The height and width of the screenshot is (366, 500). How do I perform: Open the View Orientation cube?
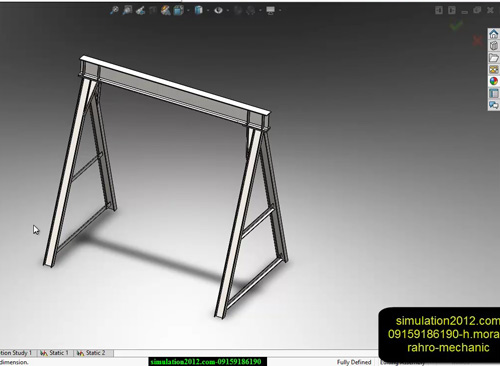tap(179, 10)
